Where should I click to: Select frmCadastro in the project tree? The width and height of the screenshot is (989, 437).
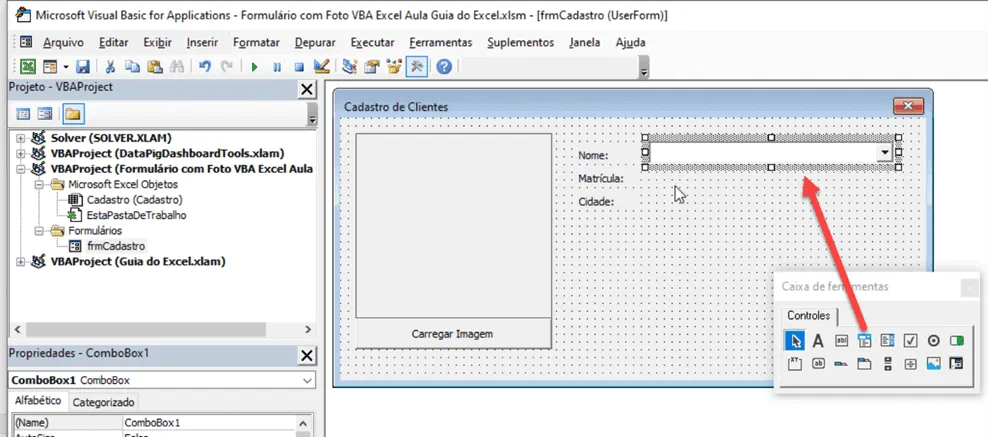tap(115, 246)
